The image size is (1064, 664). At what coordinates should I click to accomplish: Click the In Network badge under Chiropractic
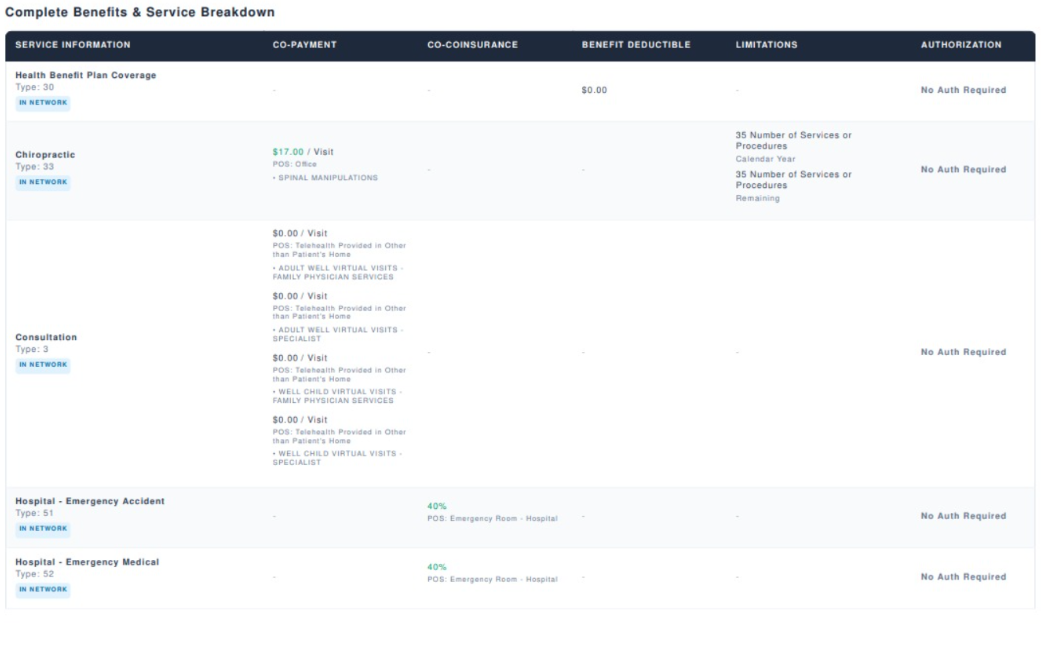[43, 182]
